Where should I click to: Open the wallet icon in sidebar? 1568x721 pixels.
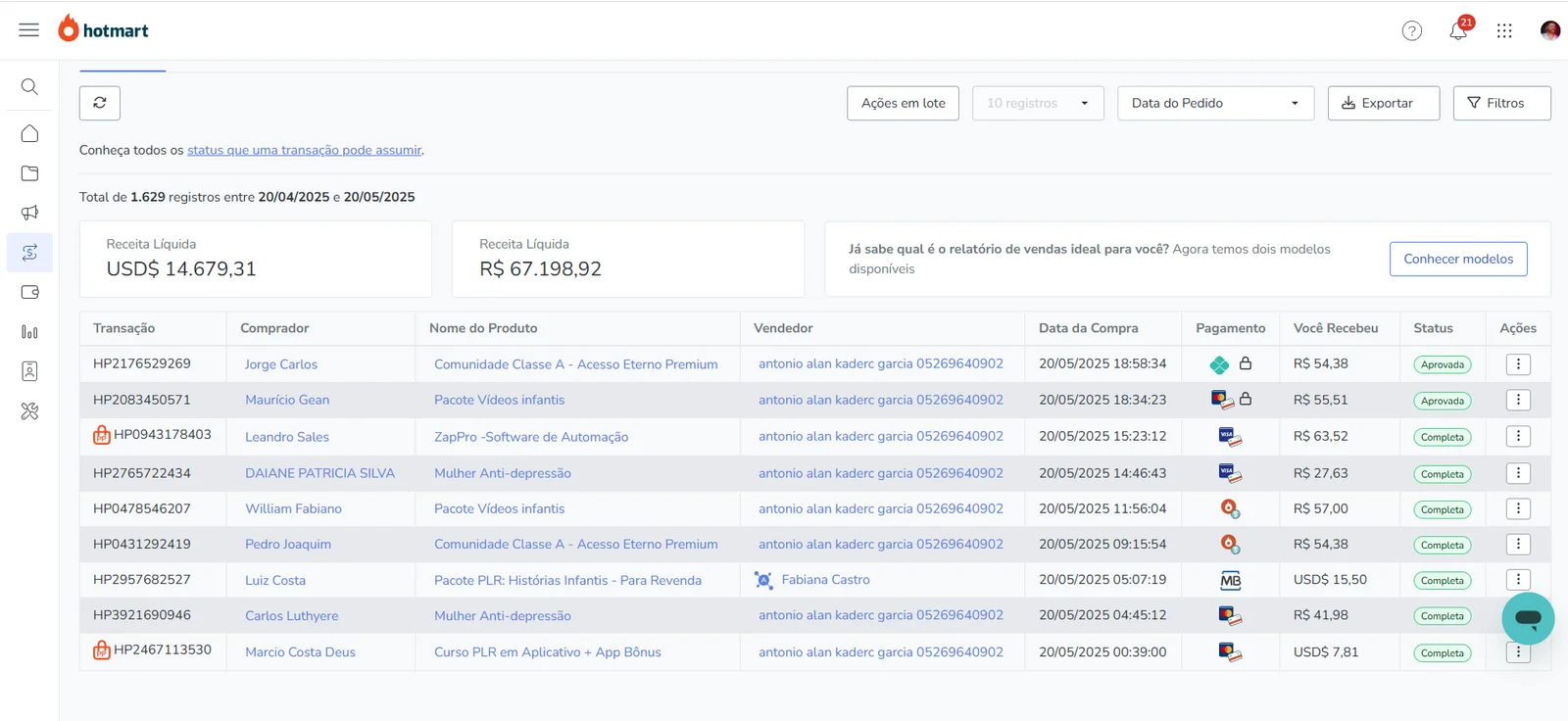click(29, 292)
